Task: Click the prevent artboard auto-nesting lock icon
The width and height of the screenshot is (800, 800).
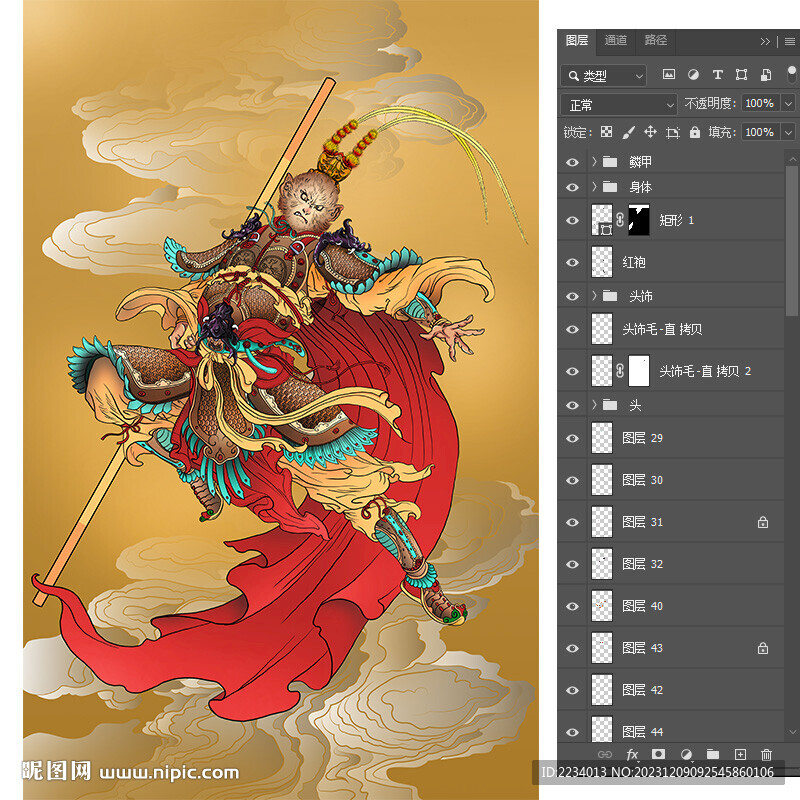Action: click(673, 133)
